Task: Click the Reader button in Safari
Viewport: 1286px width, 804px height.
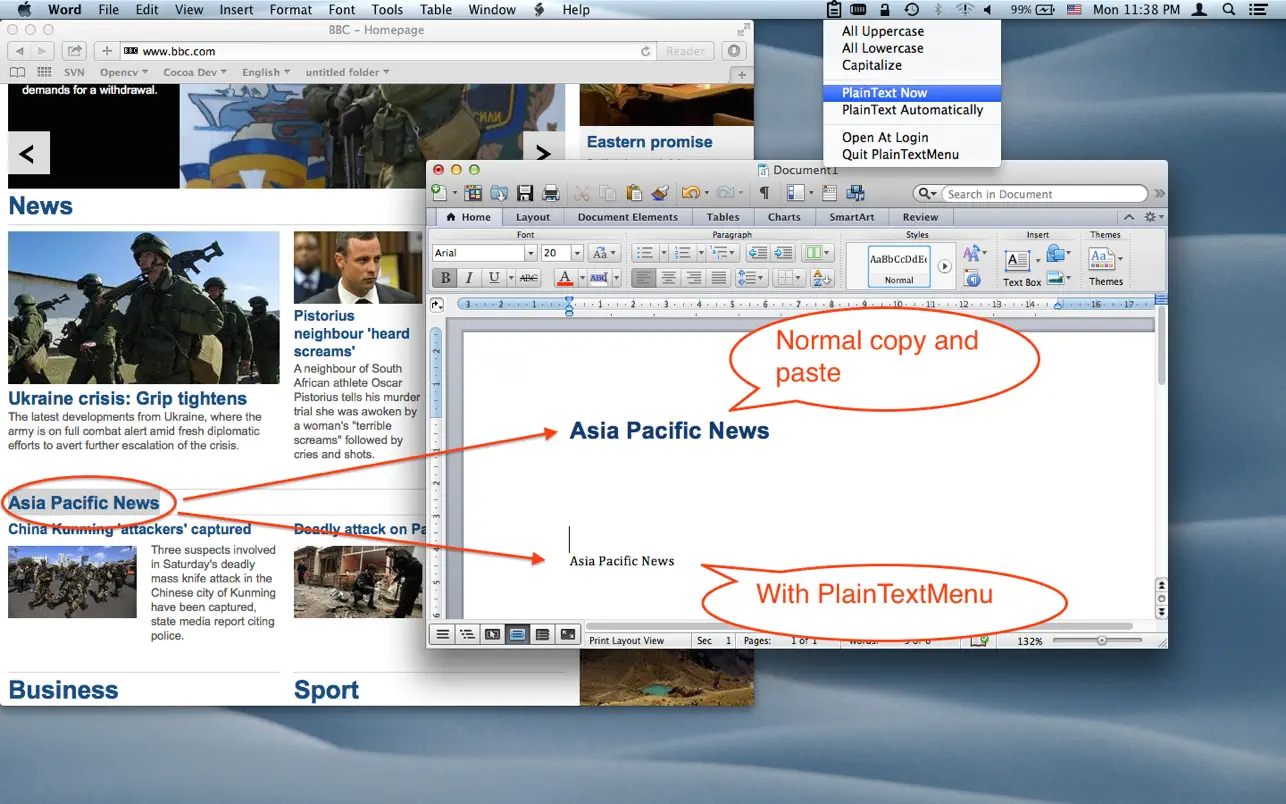Action: (x=685, y=51)
